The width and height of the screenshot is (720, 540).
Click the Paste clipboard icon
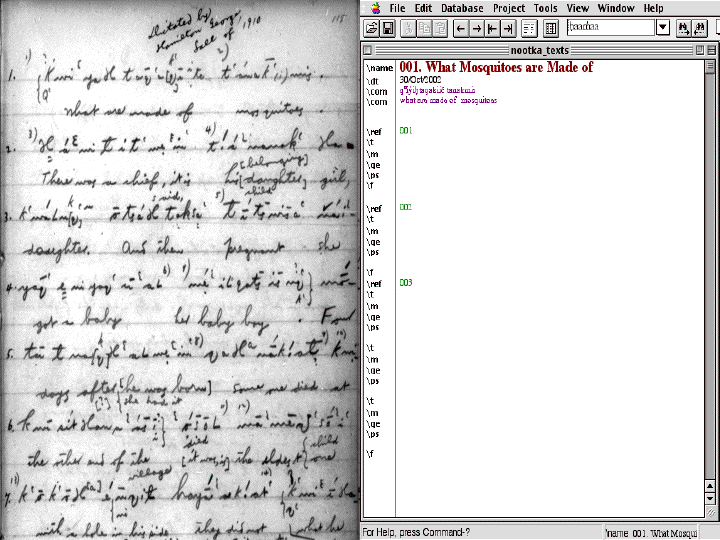tap(440, 28)
